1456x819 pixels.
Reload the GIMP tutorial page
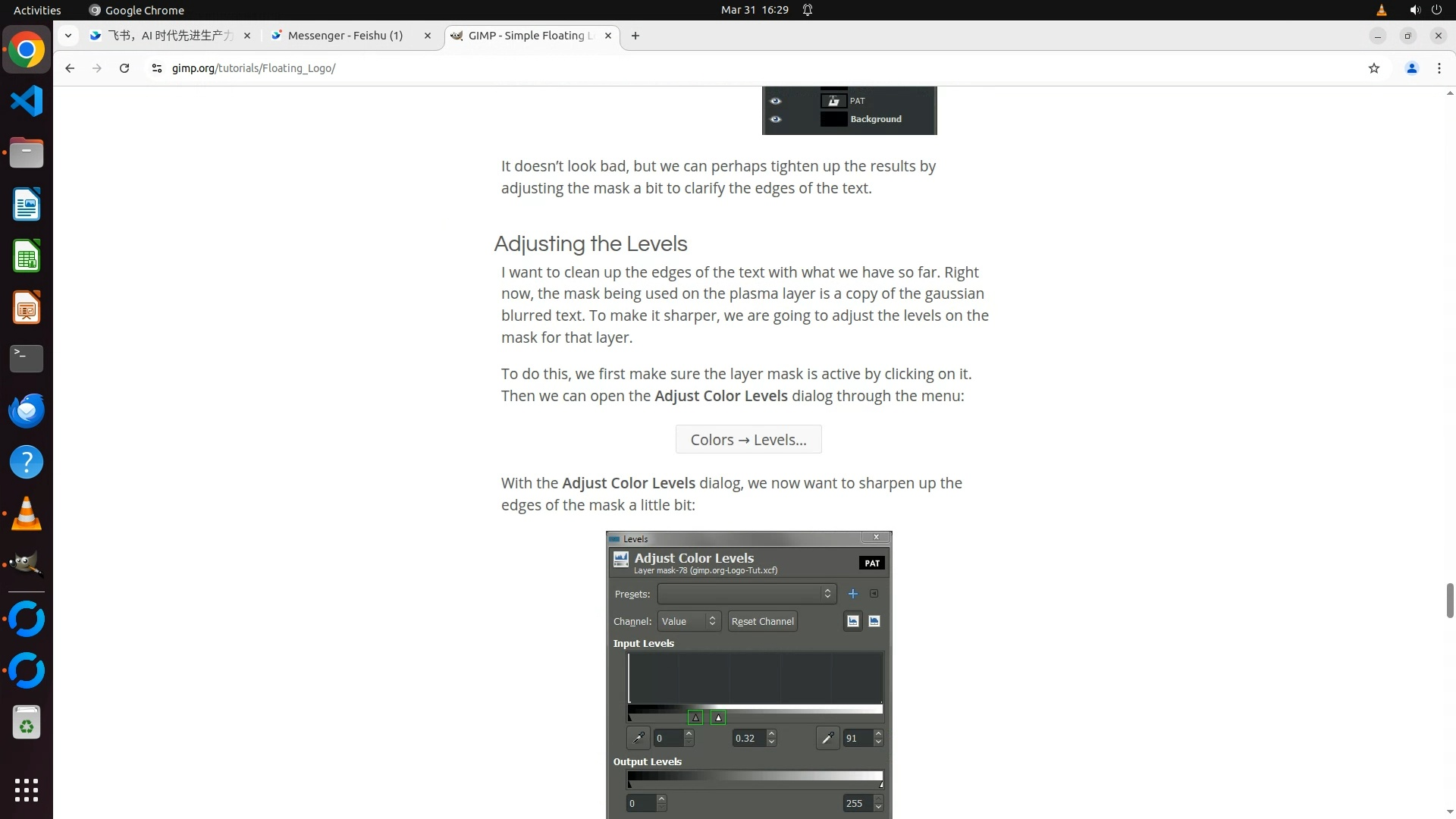click(x=124, y=68)
